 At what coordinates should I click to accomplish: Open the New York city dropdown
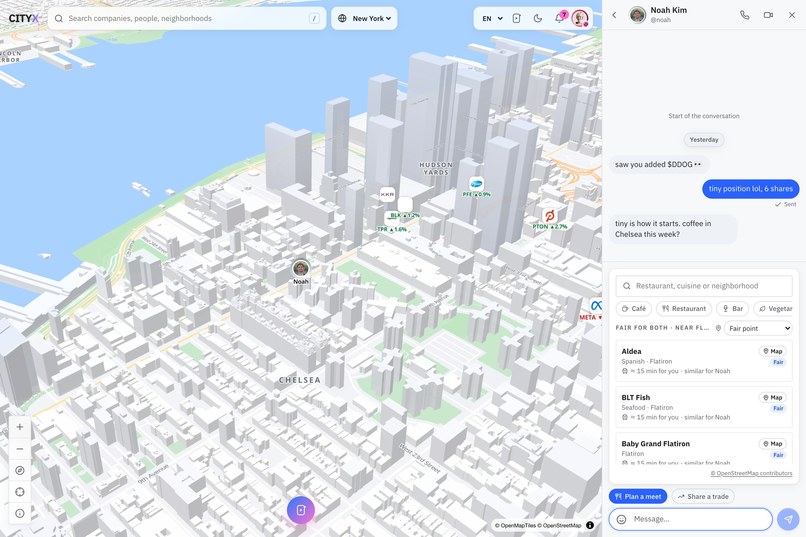click(x=364, y=18)
